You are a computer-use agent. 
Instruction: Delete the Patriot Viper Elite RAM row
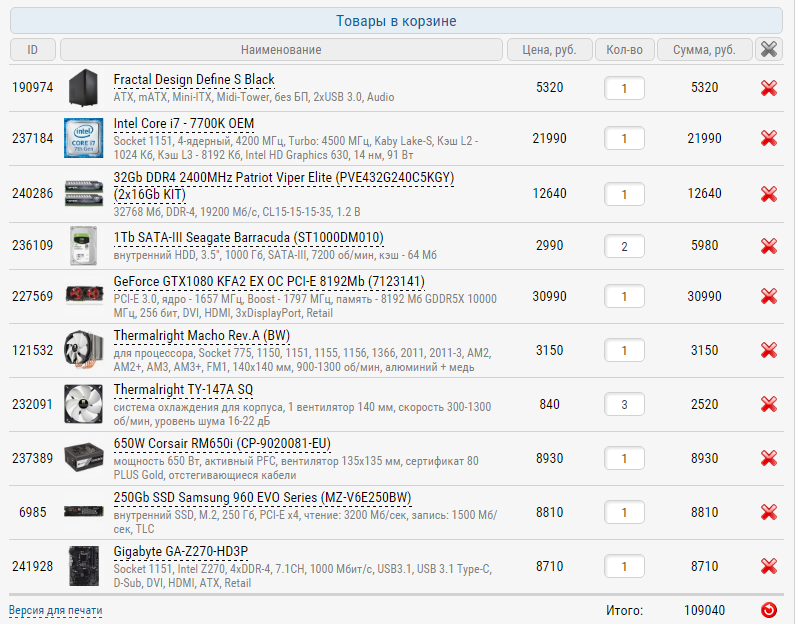(x=769, y=193)
